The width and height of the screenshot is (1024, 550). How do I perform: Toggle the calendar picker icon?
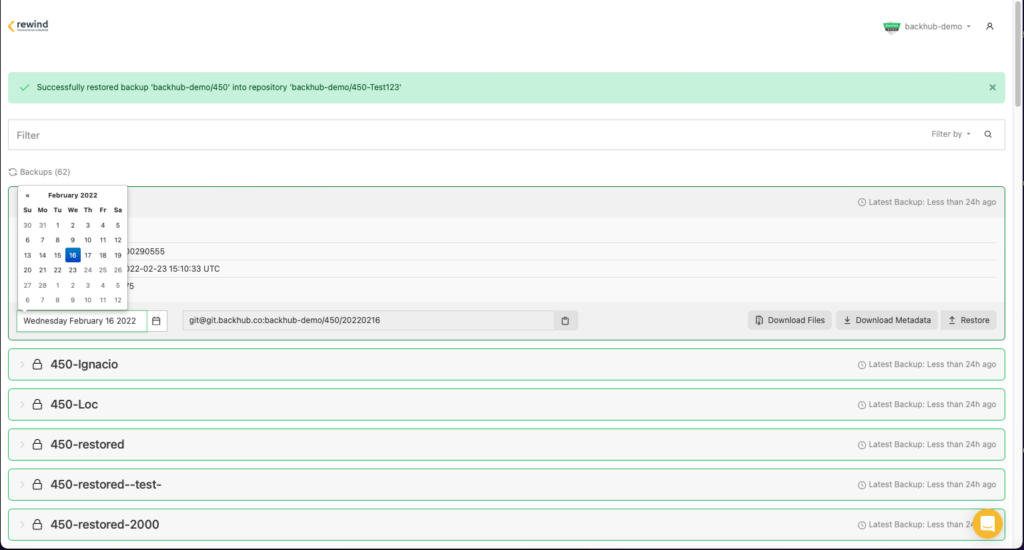point(157,321)
